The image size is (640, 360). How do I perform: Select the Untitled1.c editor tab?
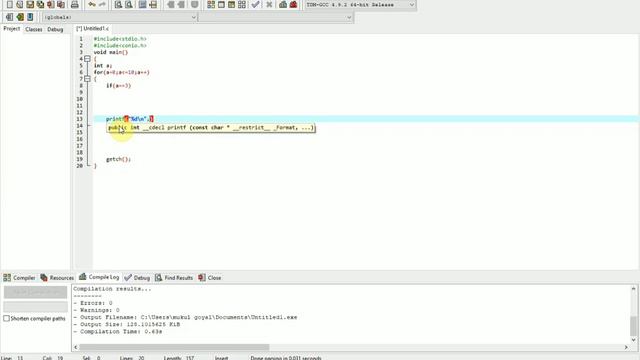pyautogui.click(x=93, y=29)
